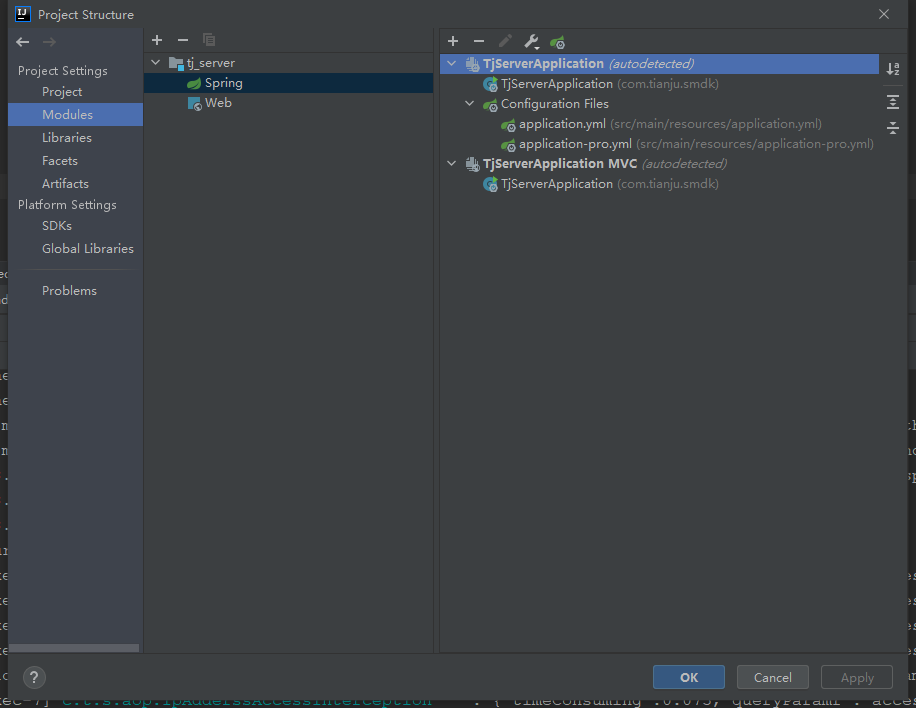Expand all tree nodes
The image size is (916, 708).
click(x=893, y=101)
